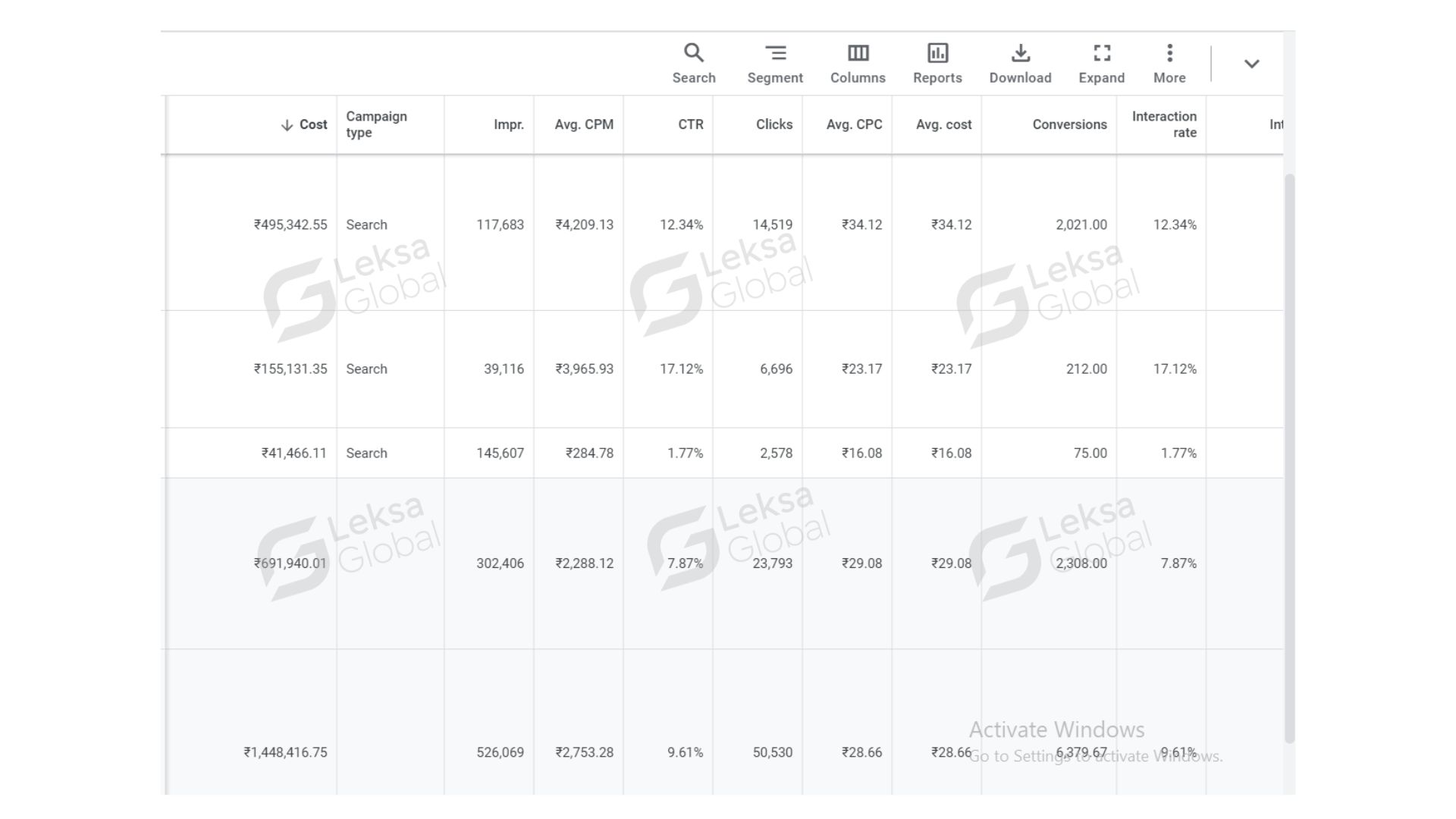Image resolution: width=1456 pixels, height=819 pixels.
Task: Click the Clicks column header
Action: point(773,124)
